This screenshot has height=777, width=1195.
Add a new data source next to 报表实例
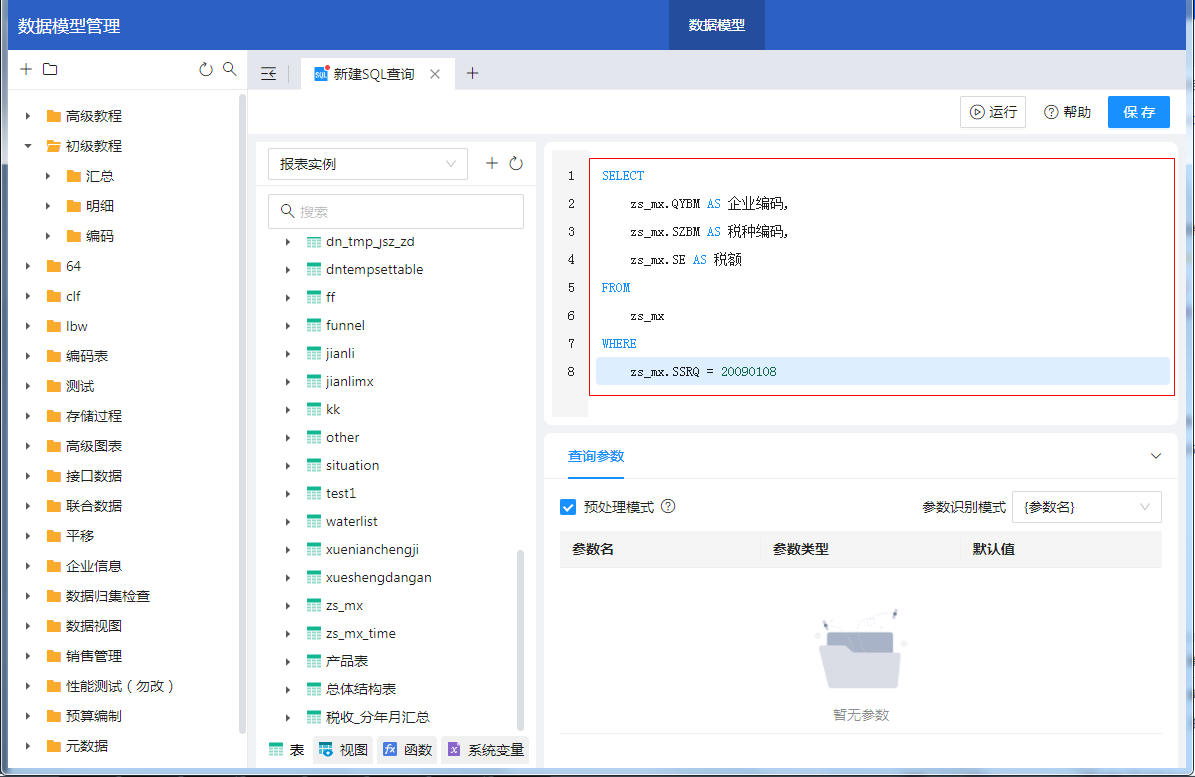(x=492, y=164)
